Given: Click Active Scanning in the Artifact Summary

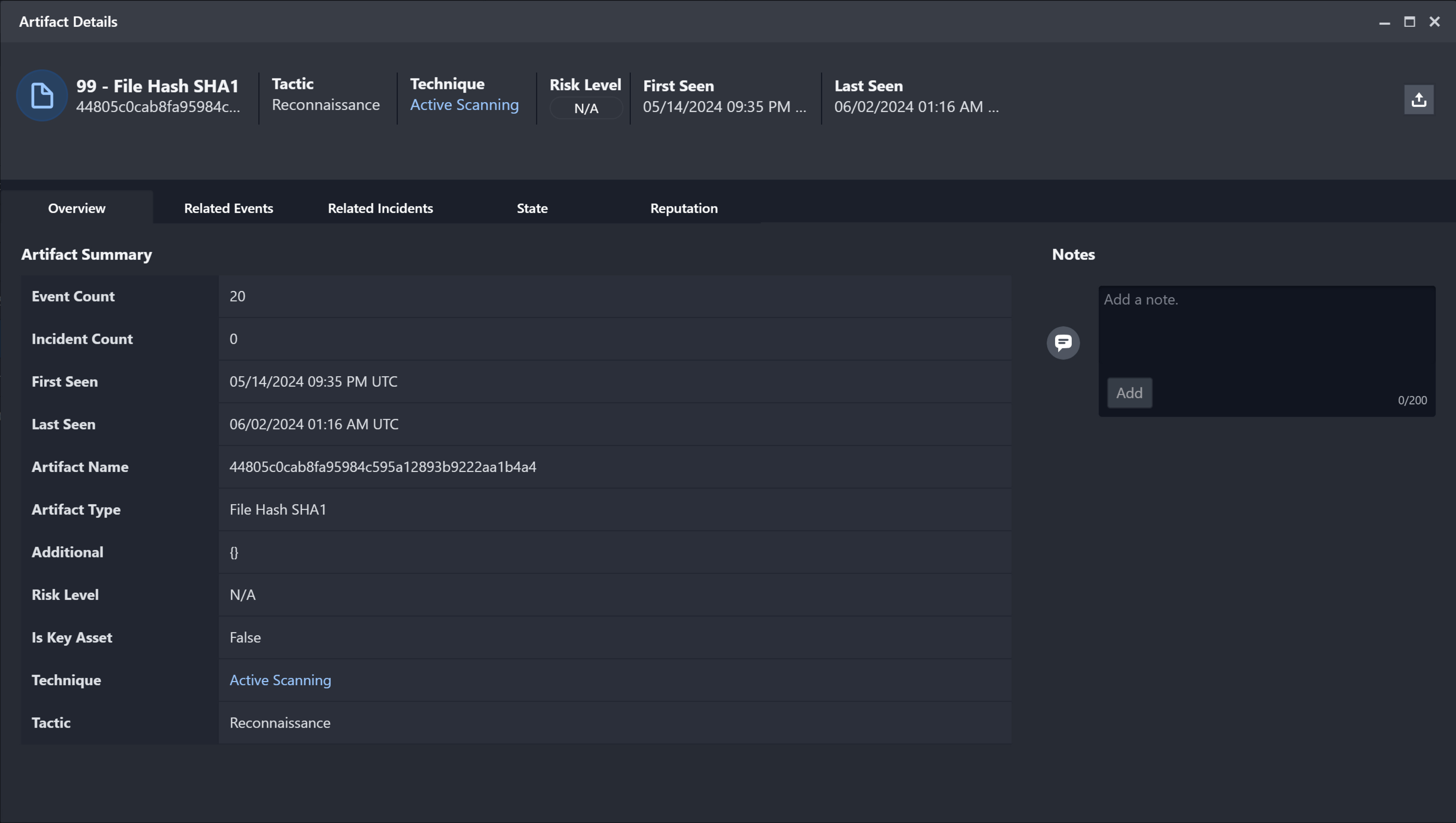Looking at the screenshot, I should pyautogui.click(x=280, y=680).
